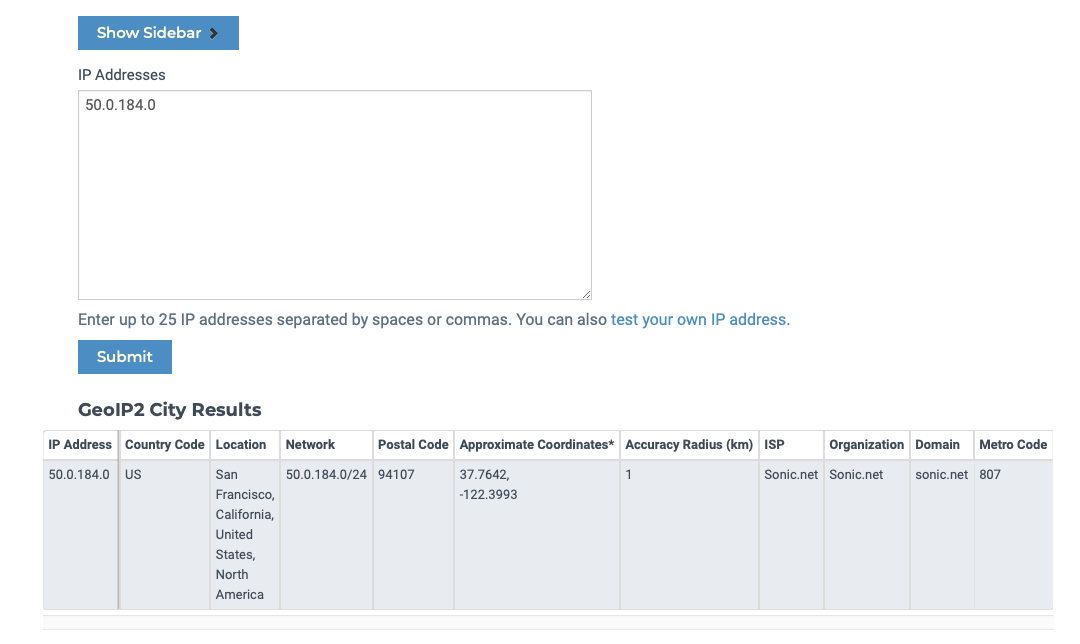1080x644 pixels.
Task: Select the Accuracy Radius (km) column header
Action: (x=689, y=445)
